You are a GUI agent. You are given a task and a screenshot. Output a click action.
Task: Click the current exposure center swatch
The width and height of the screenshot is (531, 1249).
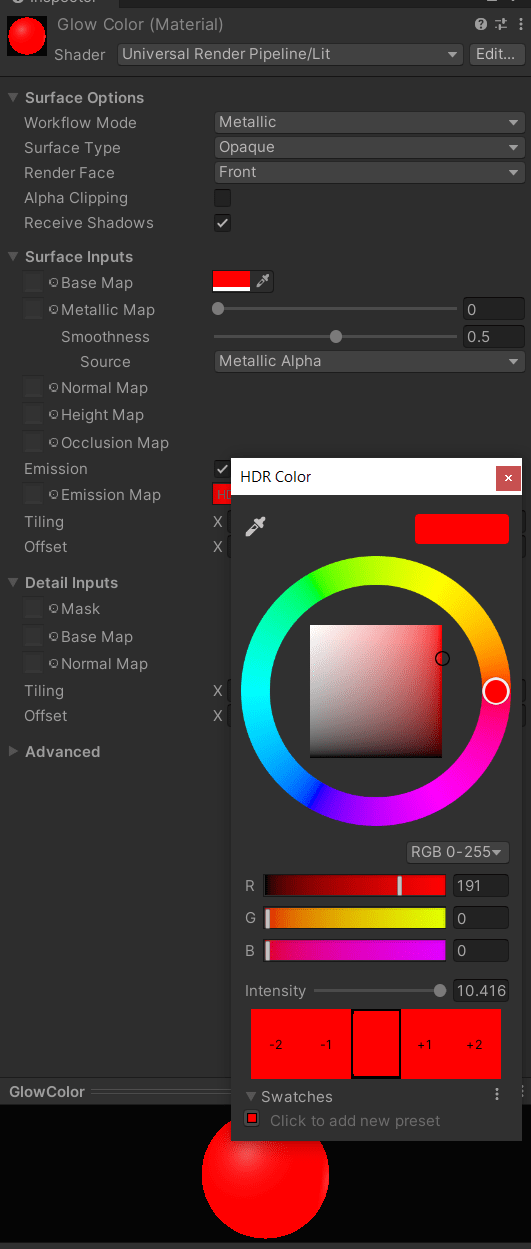pyautogui.click(x=376, y=1044)
